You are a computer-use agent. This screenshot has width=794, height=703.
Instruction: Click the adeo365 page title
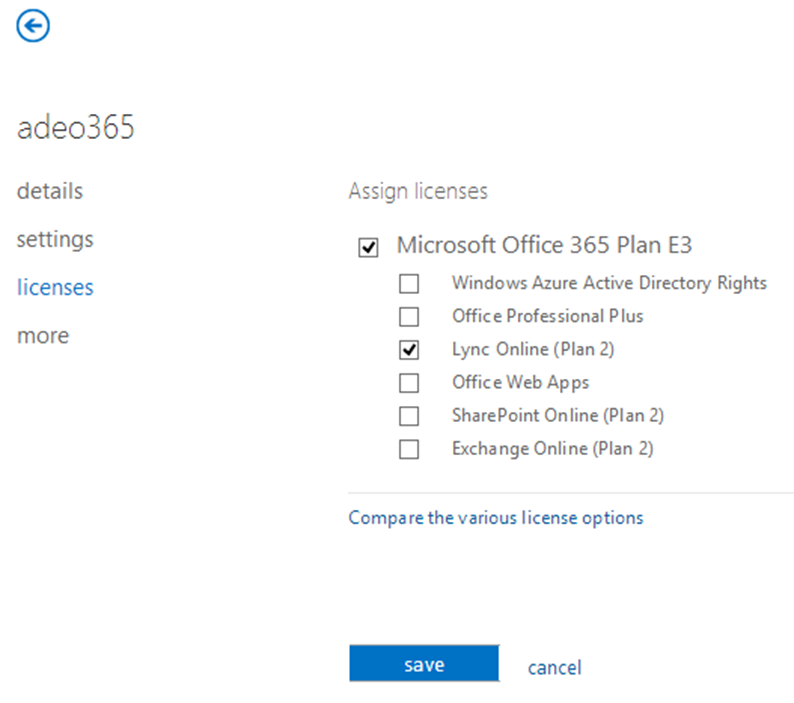[75, 127]
